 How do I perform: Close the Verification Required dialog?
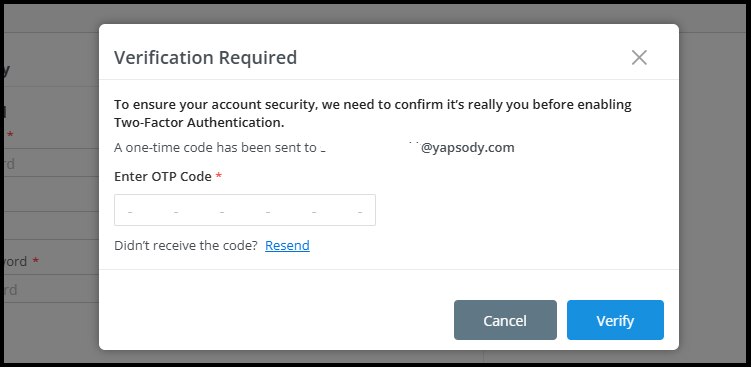pos(639,57)
